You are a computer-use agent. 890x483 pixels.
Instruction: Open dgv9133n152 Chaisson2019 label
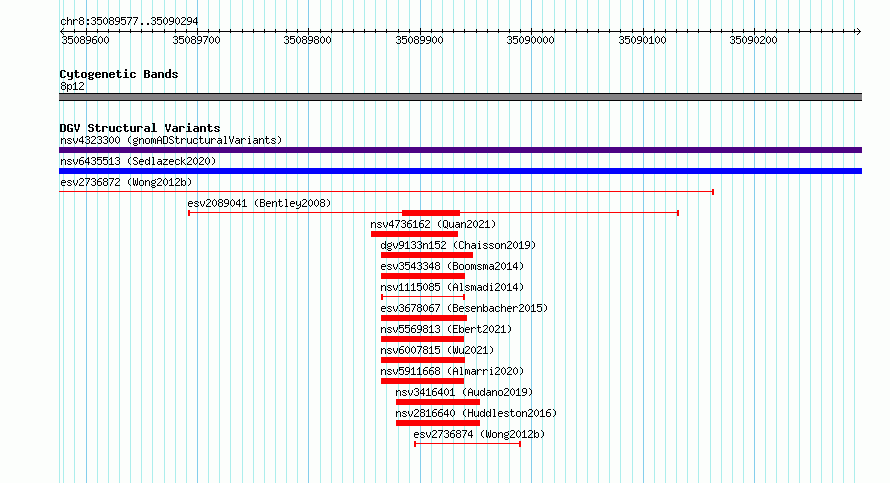pyautogui.click(x=458, y=245)
